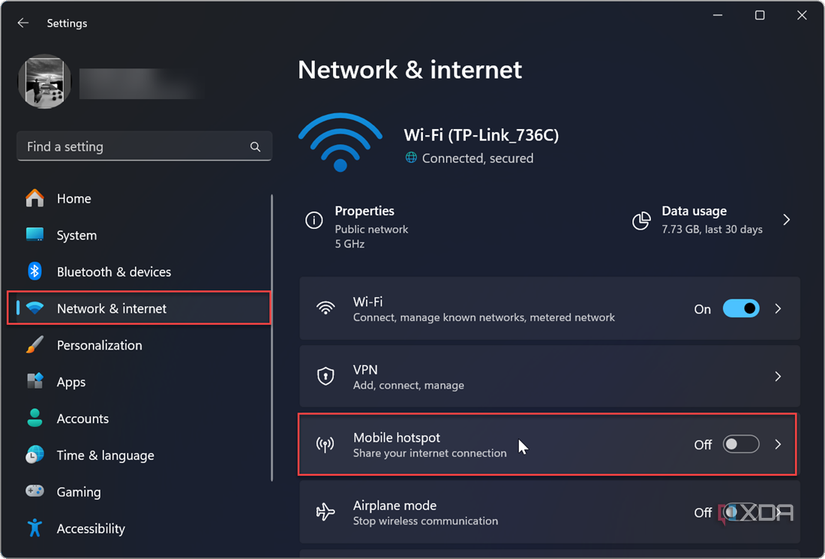Screen dimensions: 825x559
Task: Click the Properties info icon
Action: pos(315,220)
